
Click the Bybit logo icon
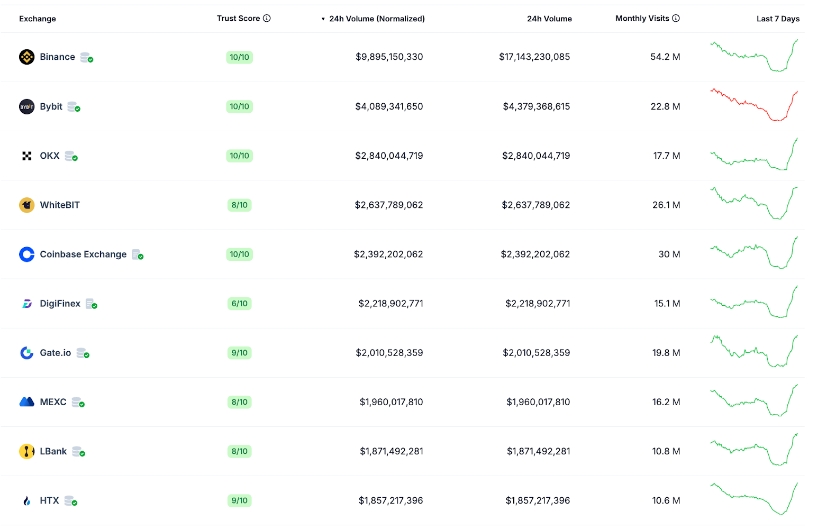[27, 107]
